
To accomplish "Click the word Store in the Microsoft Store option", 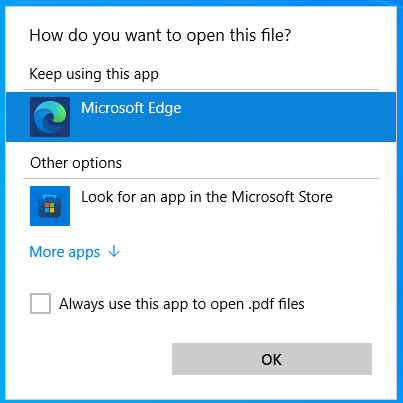I will click(315, 197).
